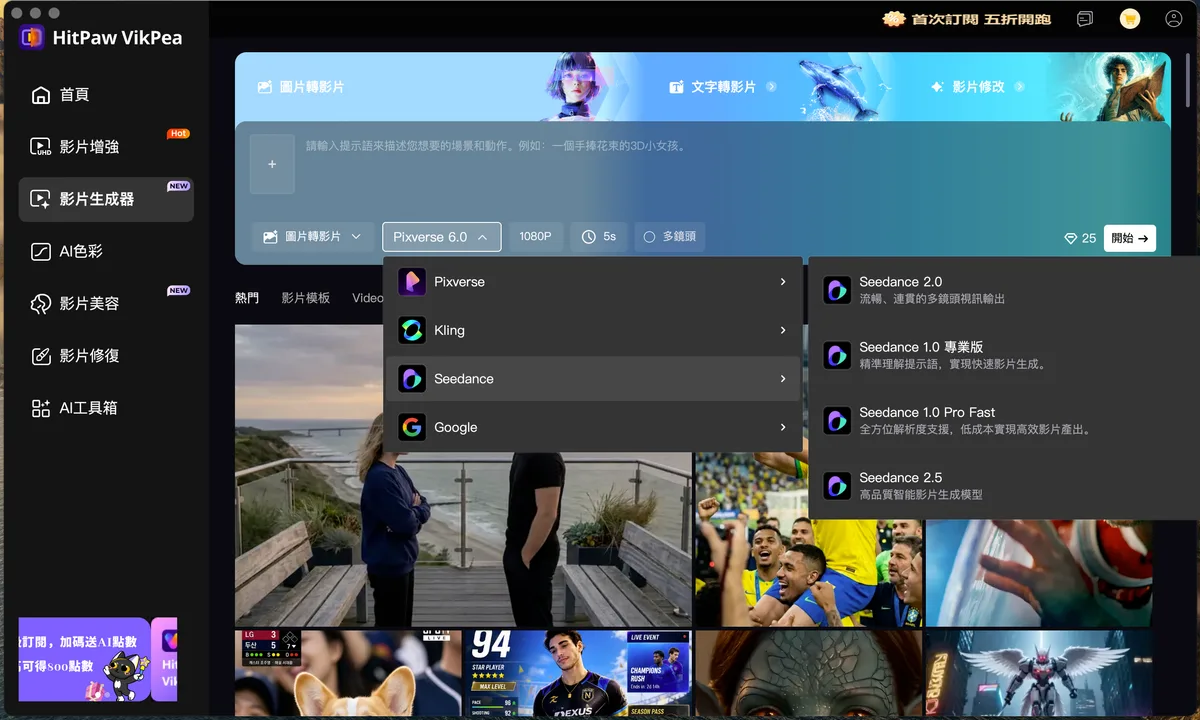This screenshot has height=720, width=1200.
Task: Select Seedance 2.5 model
Action: click(x=1004, y=486)
